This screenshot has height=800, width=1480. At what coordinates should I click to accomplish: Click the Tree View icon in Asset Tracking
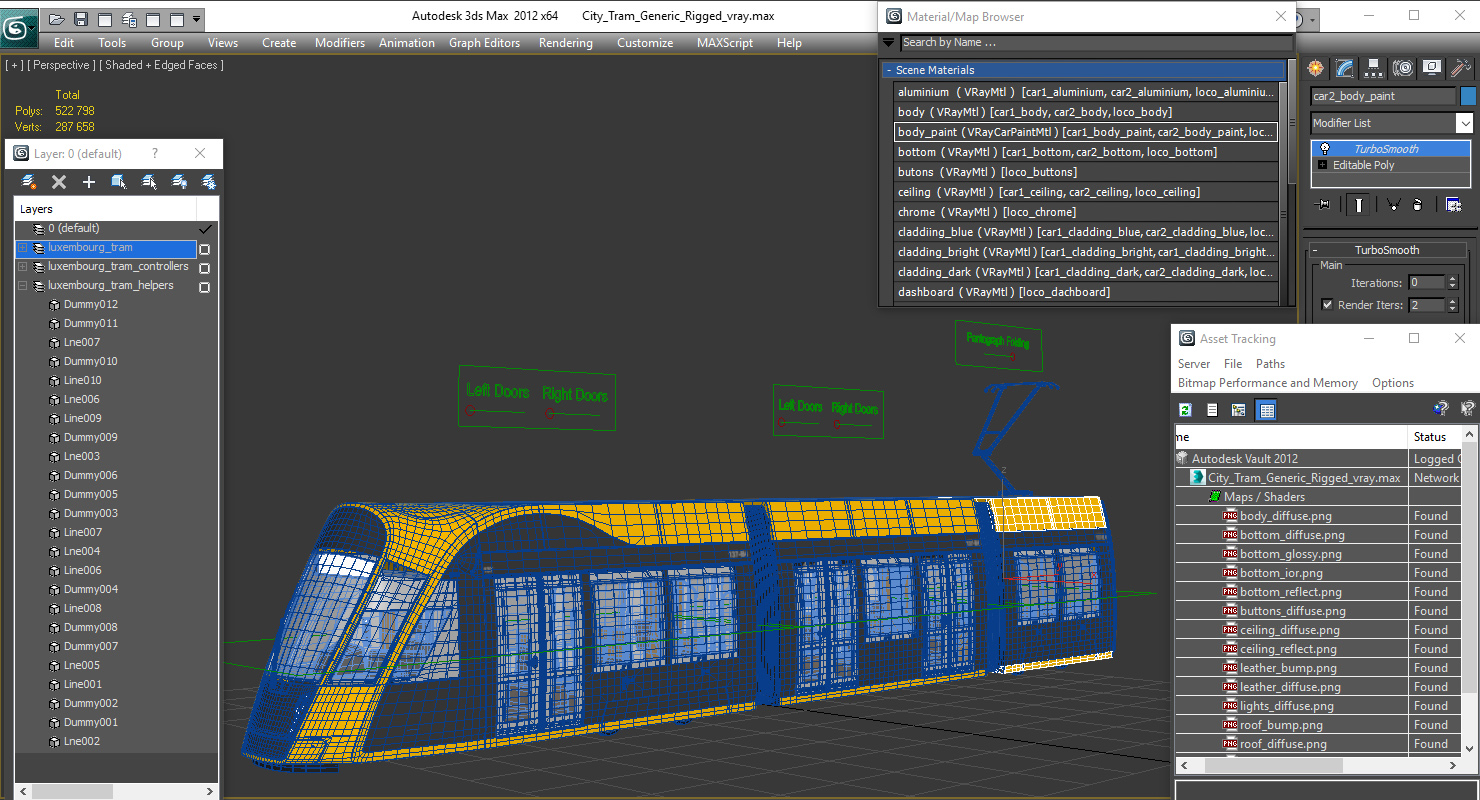(1238, 410)
